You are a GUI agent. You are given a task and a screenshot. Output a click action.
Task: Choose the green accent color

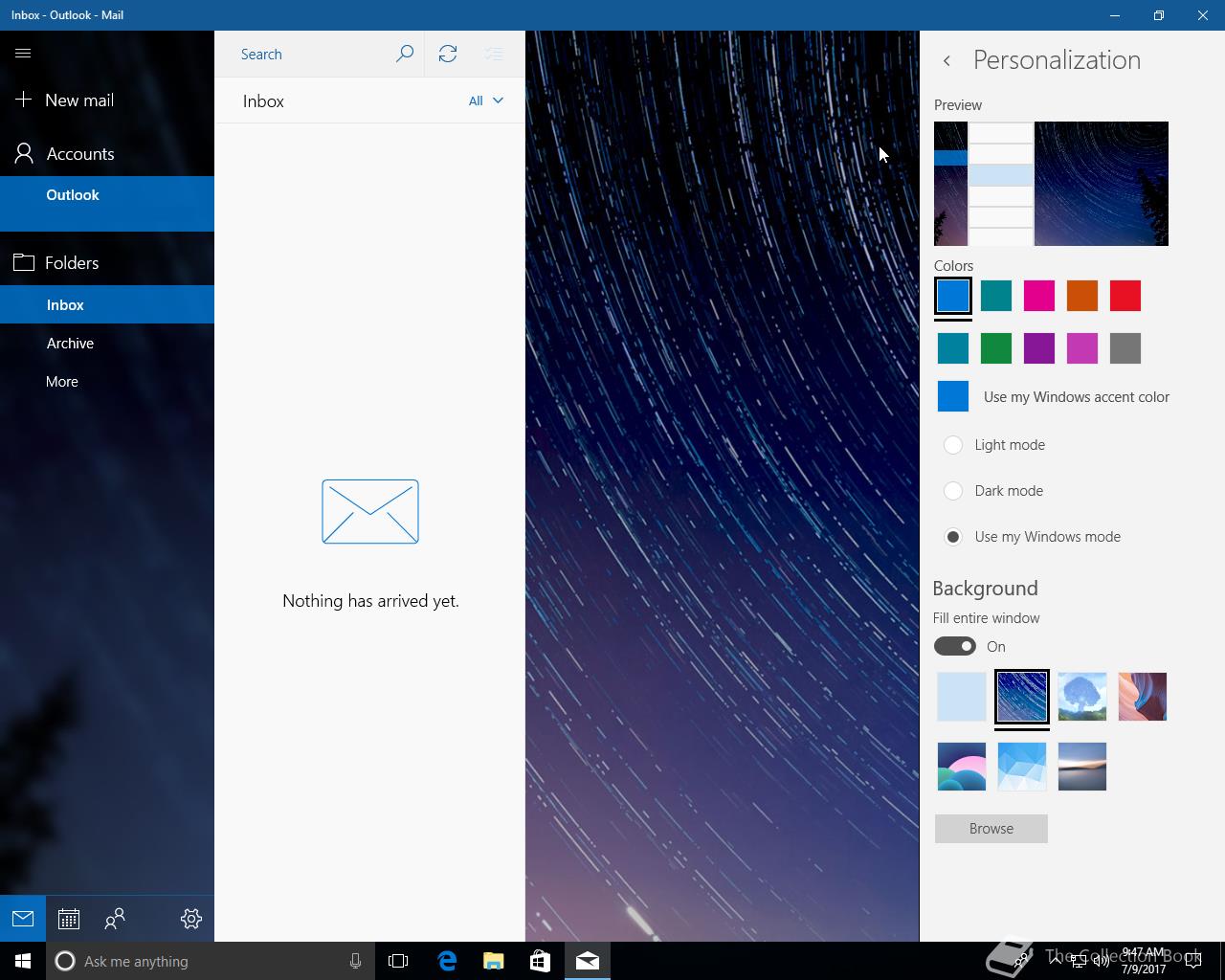pos(996,348)
